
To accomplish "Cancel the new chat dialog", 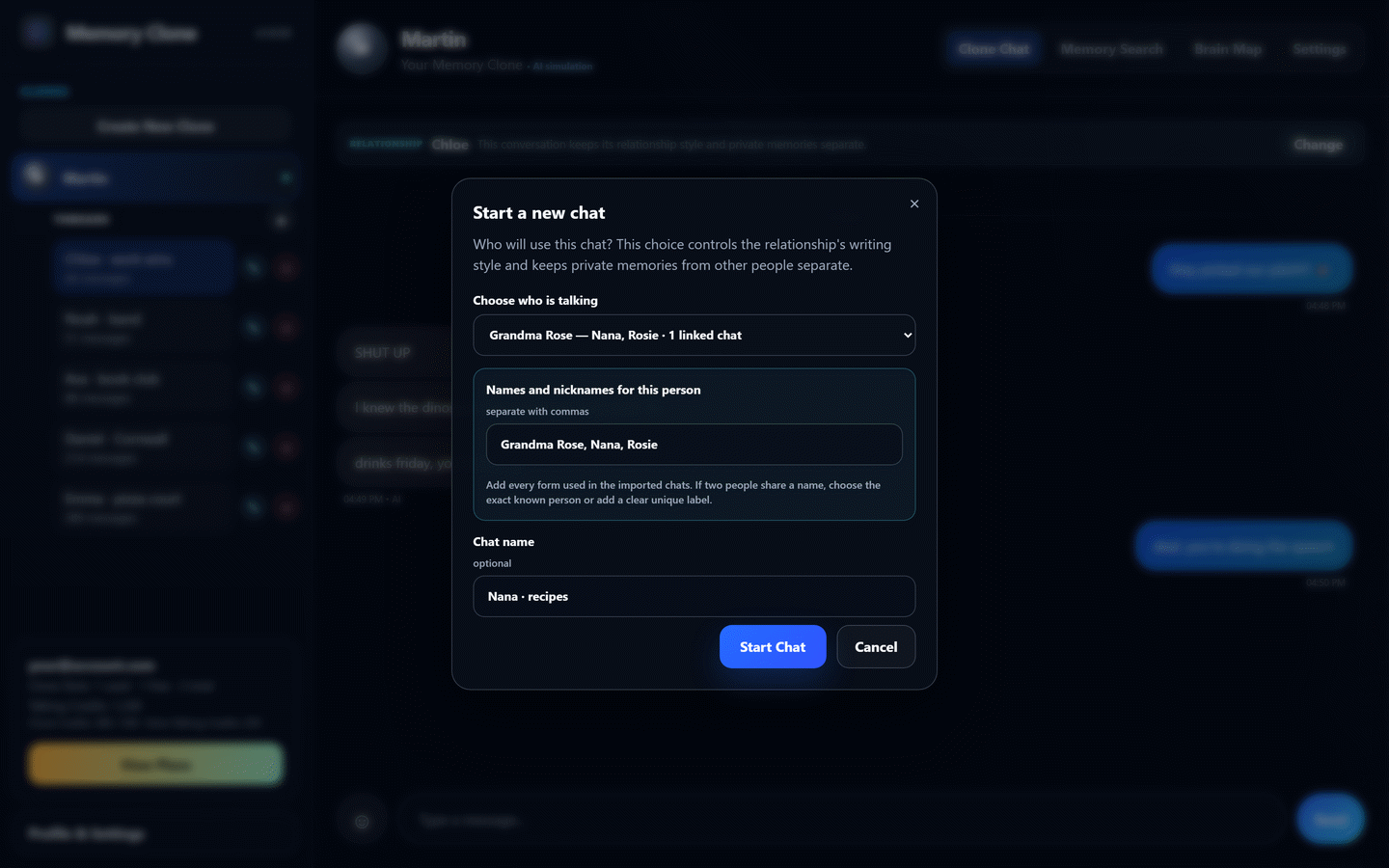I will (876, 647).
